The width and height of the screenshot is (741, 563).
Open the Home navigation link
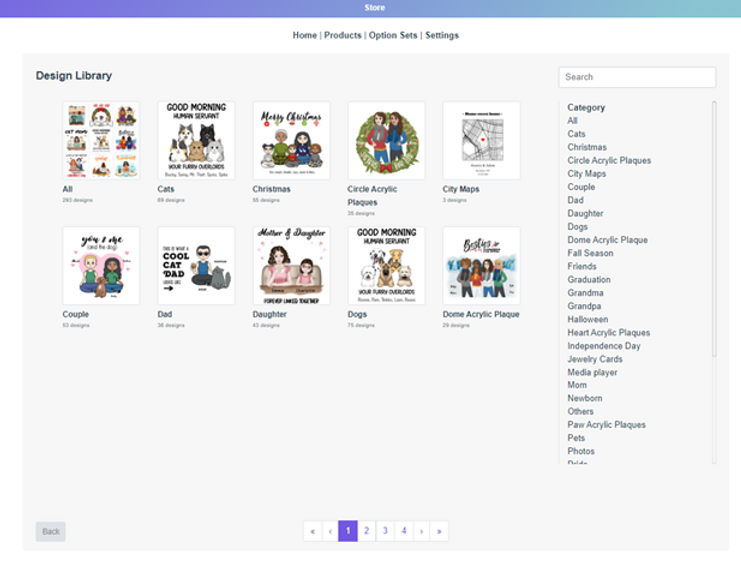click(x=304, y=35)
